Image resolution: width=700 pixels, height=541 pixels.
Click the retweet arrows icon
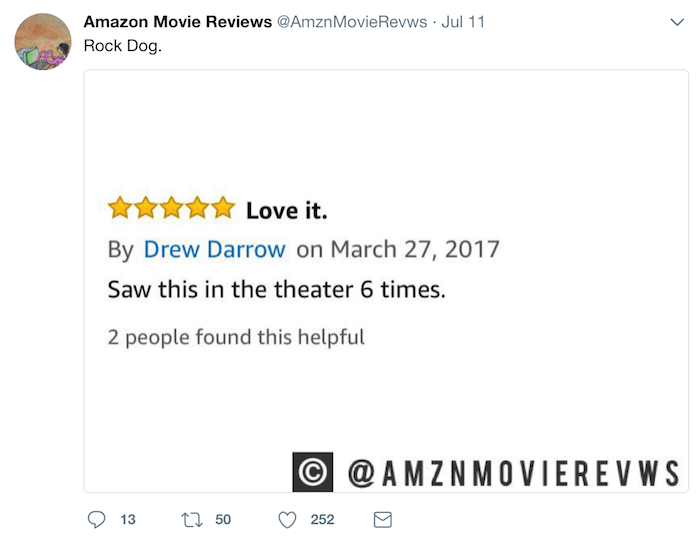(x=192, y=520)
